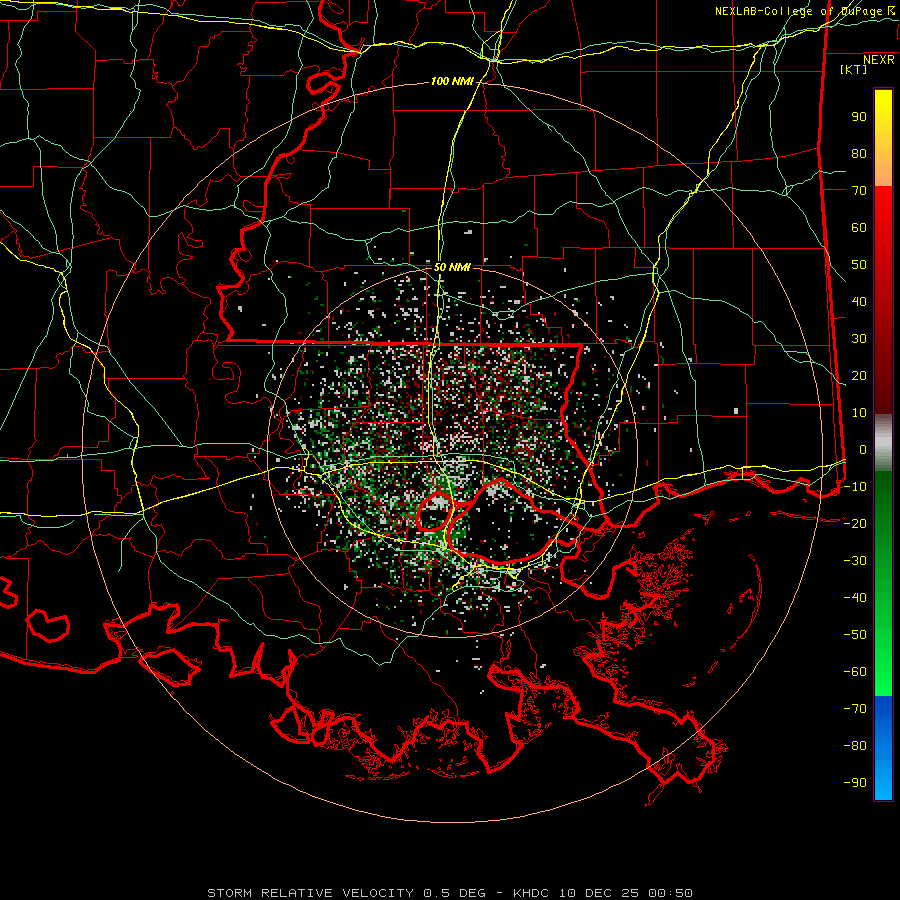Click the -60 value on the velocity scale

click(855, 672)
